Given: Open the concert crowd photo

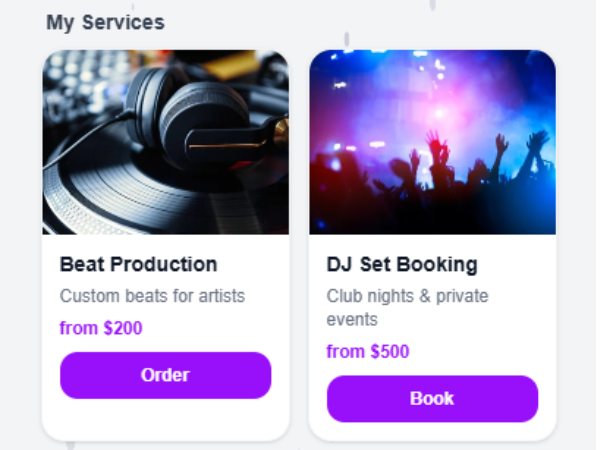Looking at the screenshot, I should 432,142.
